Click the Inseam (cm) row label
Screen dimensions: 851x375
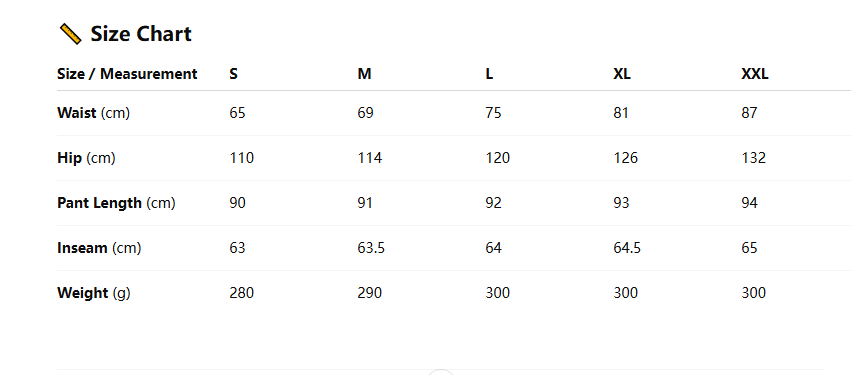[x=99, y=248]
